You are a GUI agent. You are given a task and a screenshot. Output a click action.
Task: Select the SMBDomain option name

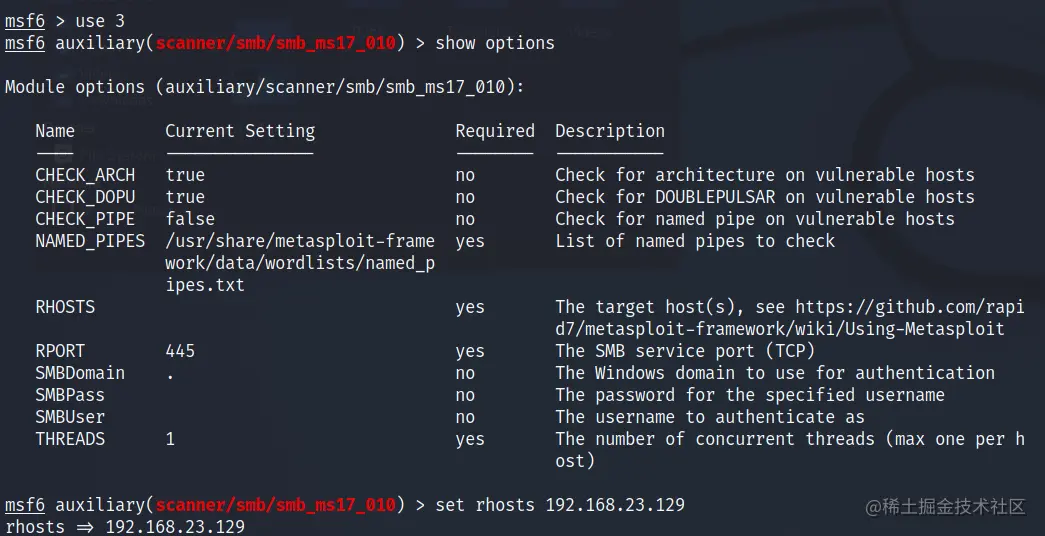point(80,373)
